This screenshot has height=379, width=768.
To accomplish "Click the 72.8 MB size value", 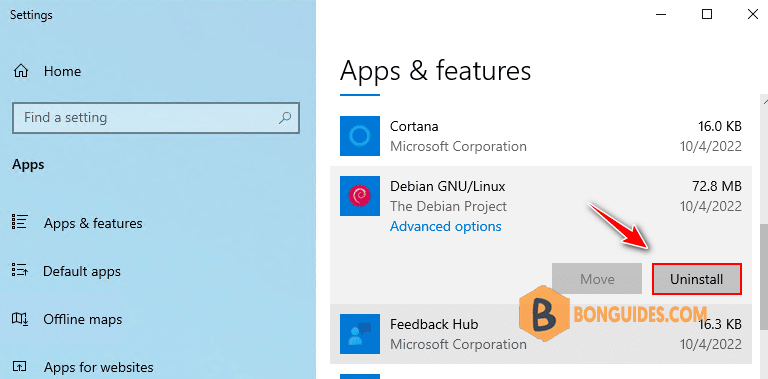I will [716, 186].
